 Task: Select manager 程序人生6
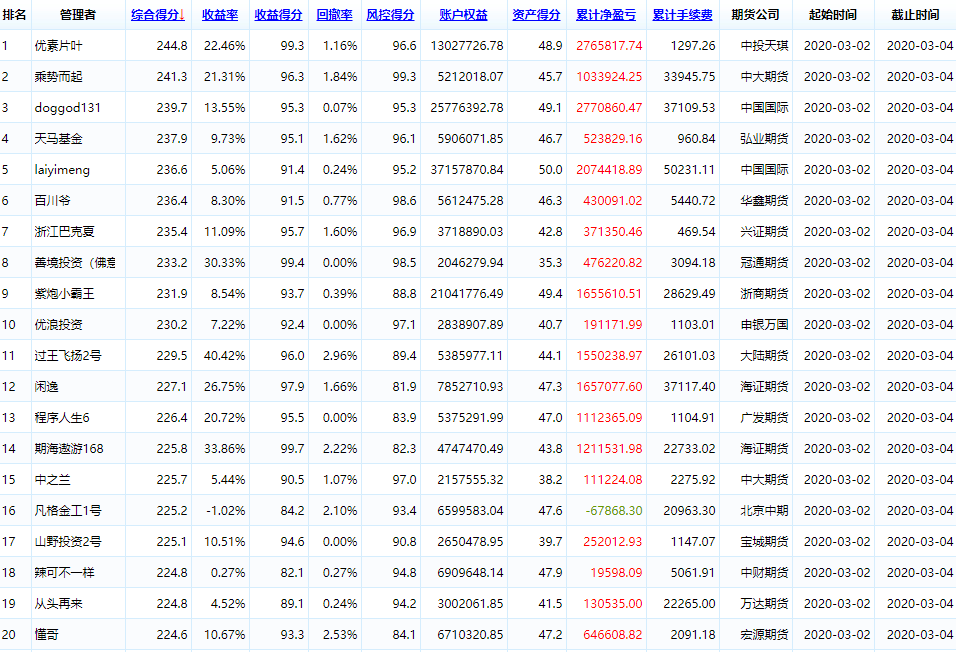pos(62,418)
